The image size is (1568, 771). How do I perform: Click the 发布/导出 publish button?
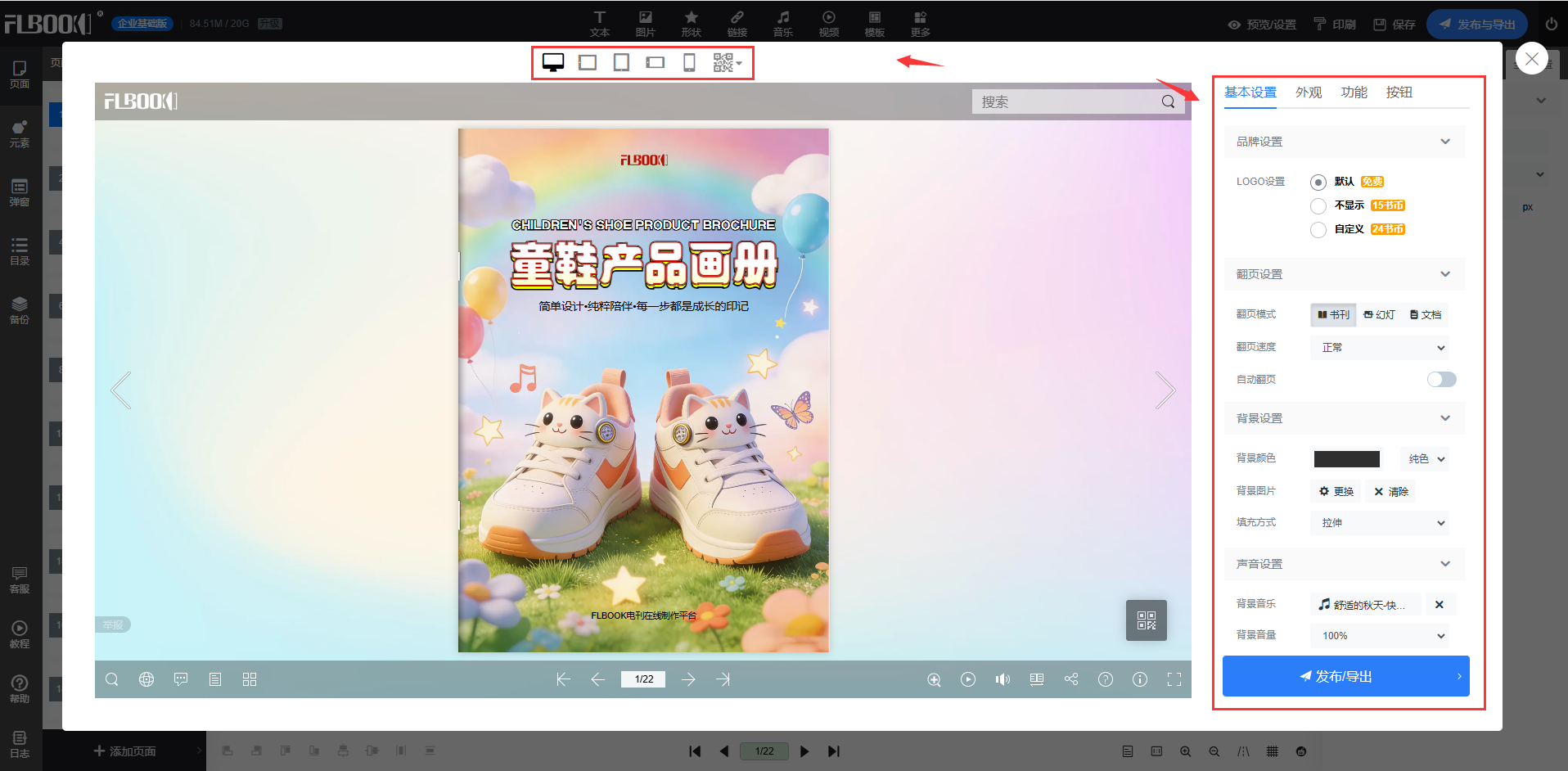1345,677
